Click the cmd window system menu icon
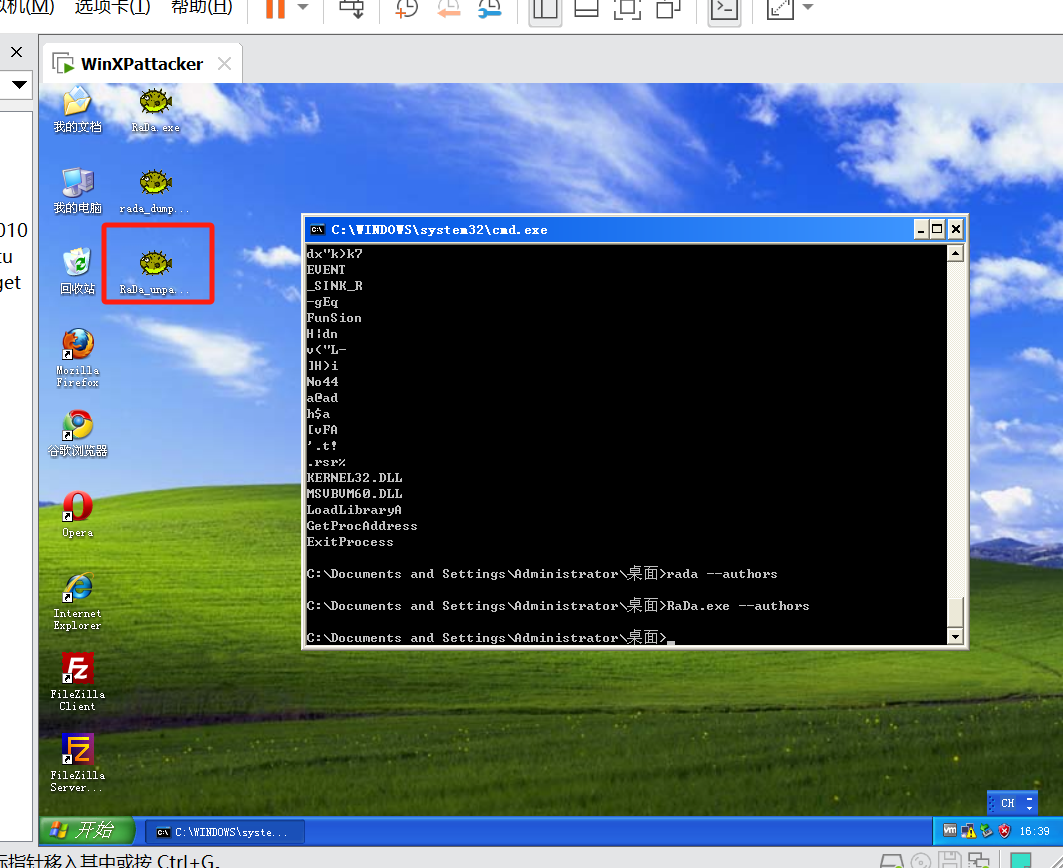Screen dimensions: 1063x868 [x=317, y=230]
